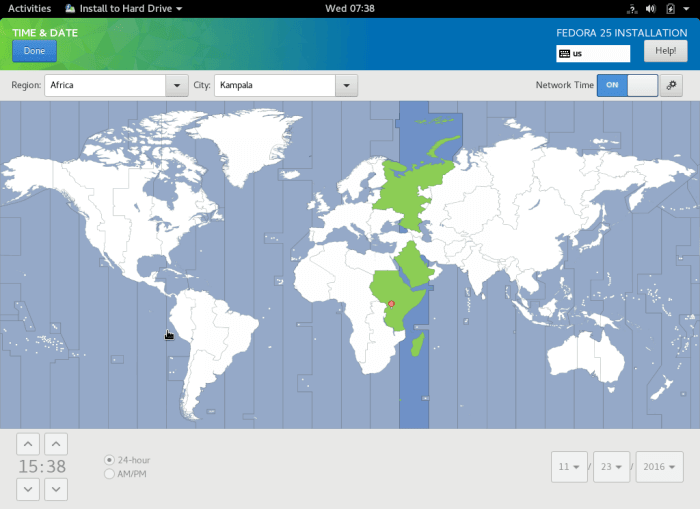Click the Help! button
This screenshot has height=509, width=700.
(665, 52)
